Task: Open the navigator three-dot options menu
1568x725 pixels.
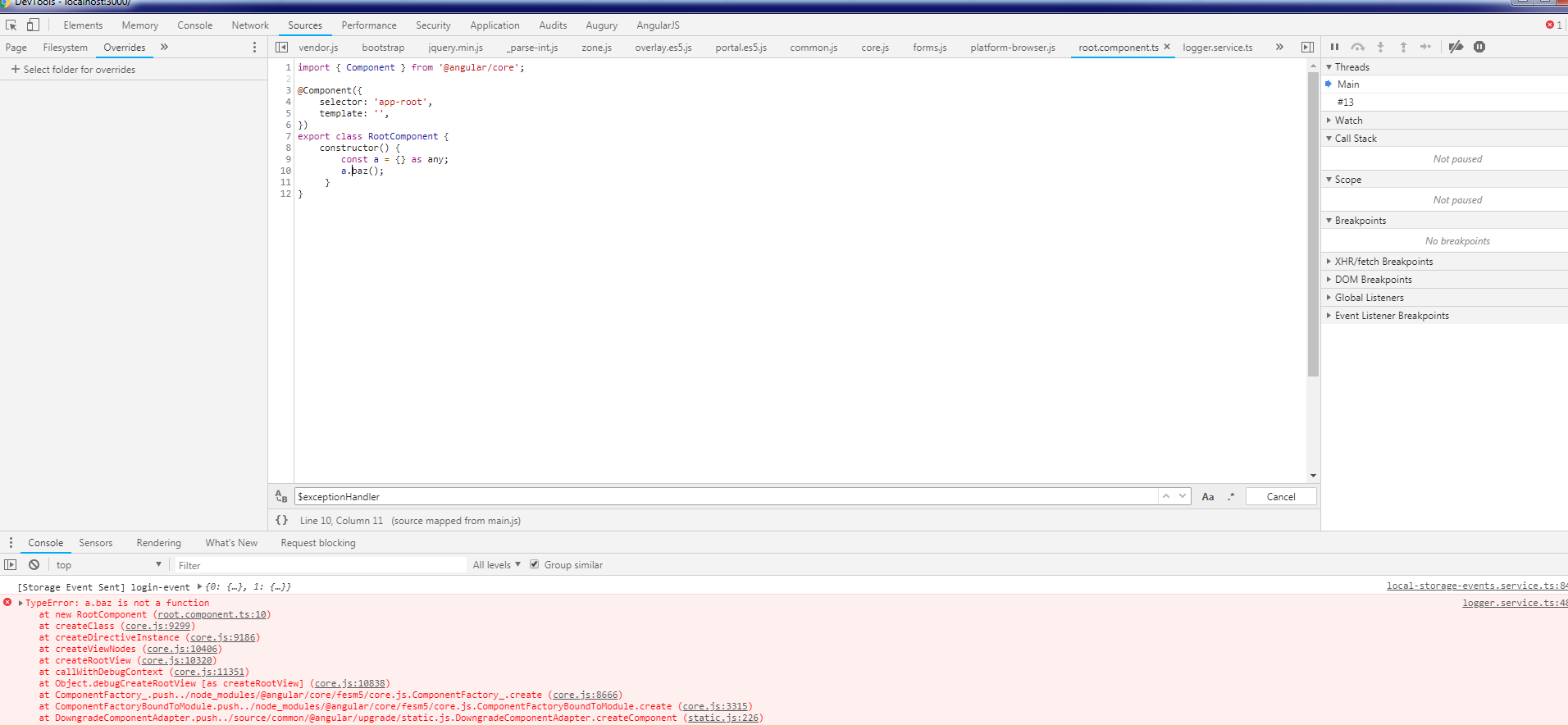Action: point(254,48)
